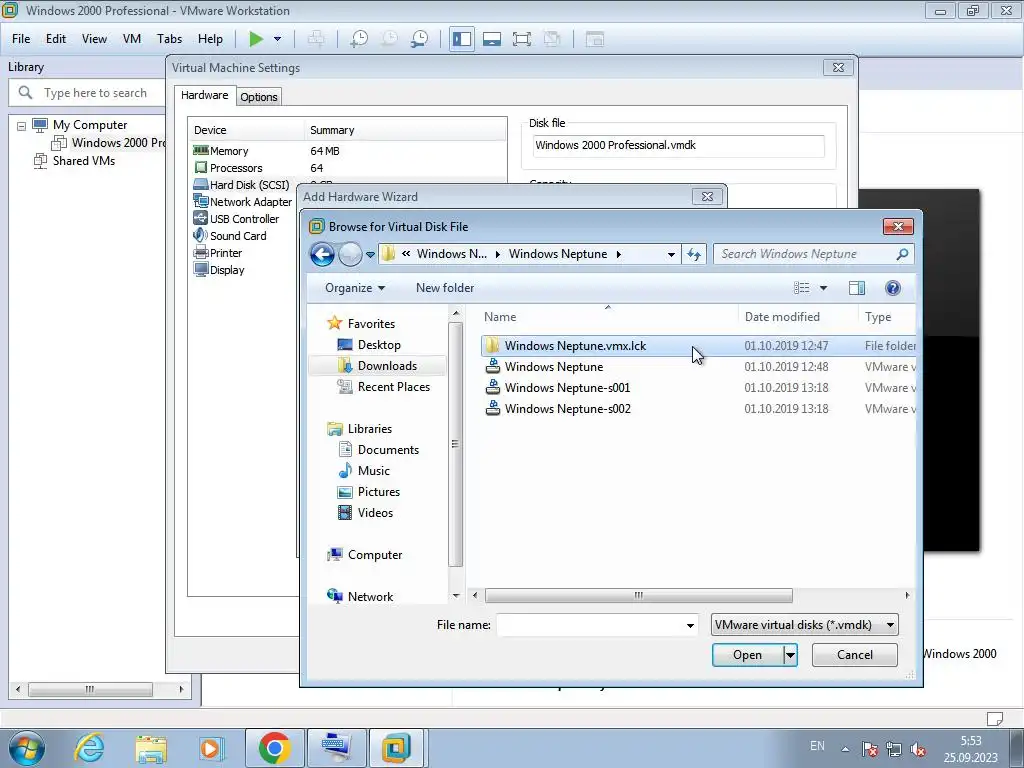Click the blue Help question mark icon
The width and height of the screenshot is (1024, 768).
tap(893, 288)
